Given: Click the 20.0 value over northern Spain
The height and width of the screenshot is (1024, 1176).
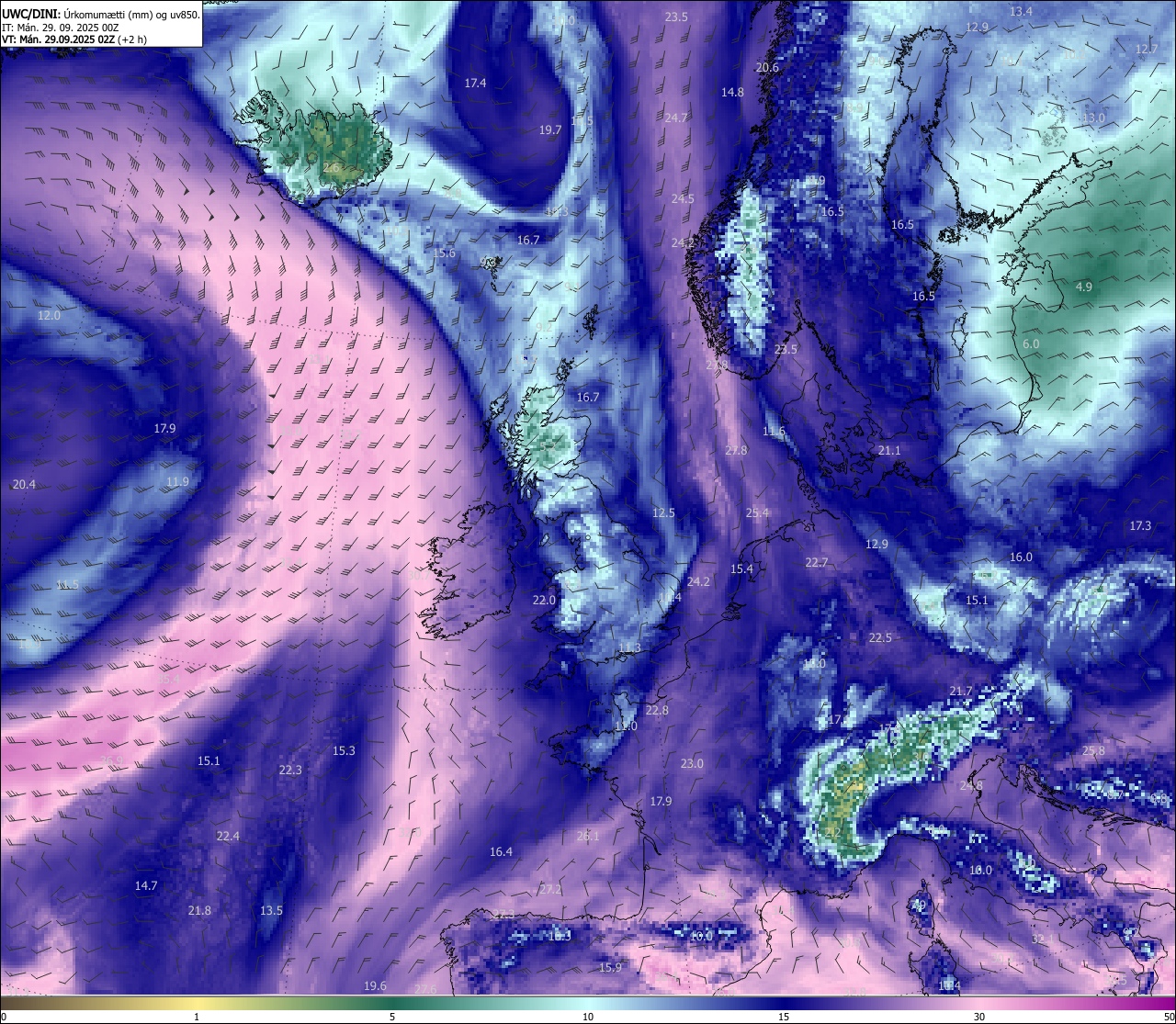Looking at the screenshot, I should tap(701, 936).
